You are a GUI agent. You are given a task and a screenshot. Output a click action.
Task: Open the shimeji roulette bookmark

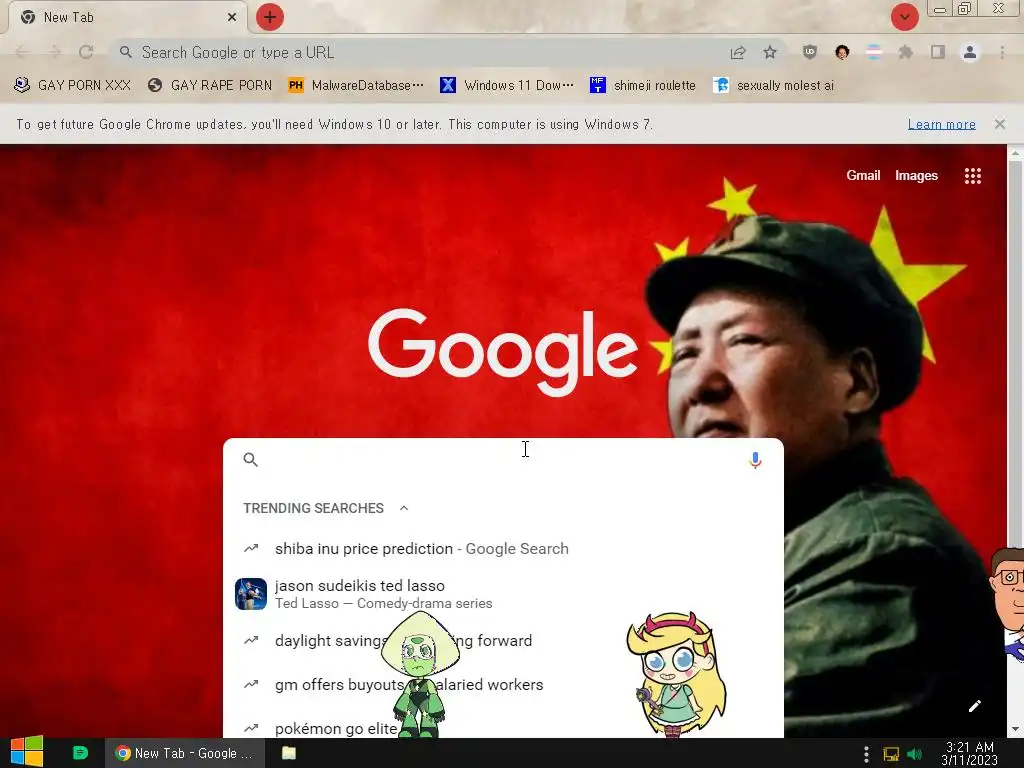coord(643,85)
